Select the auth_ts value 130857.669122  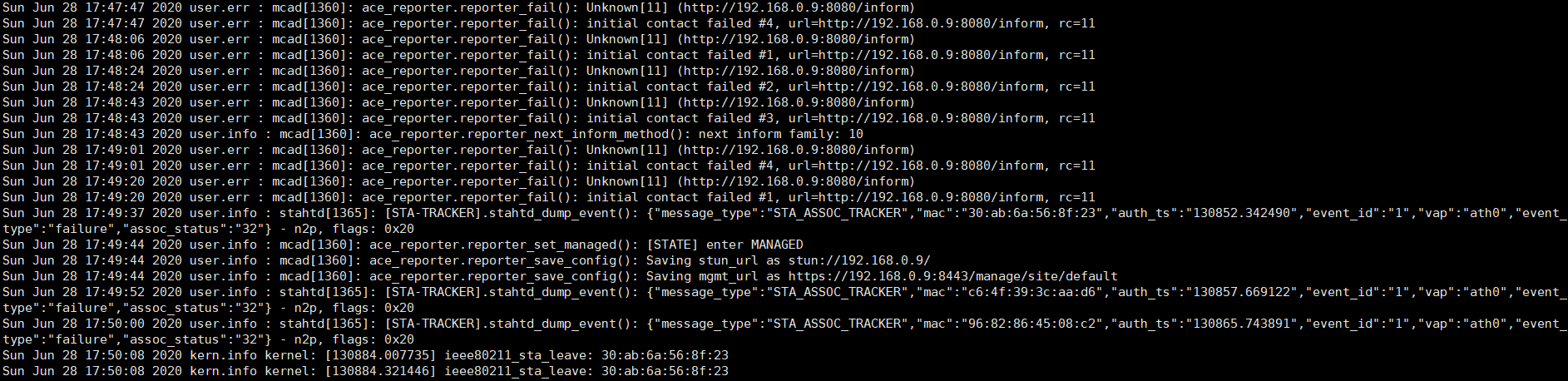pyautogui.click(x=1246, y=292)
